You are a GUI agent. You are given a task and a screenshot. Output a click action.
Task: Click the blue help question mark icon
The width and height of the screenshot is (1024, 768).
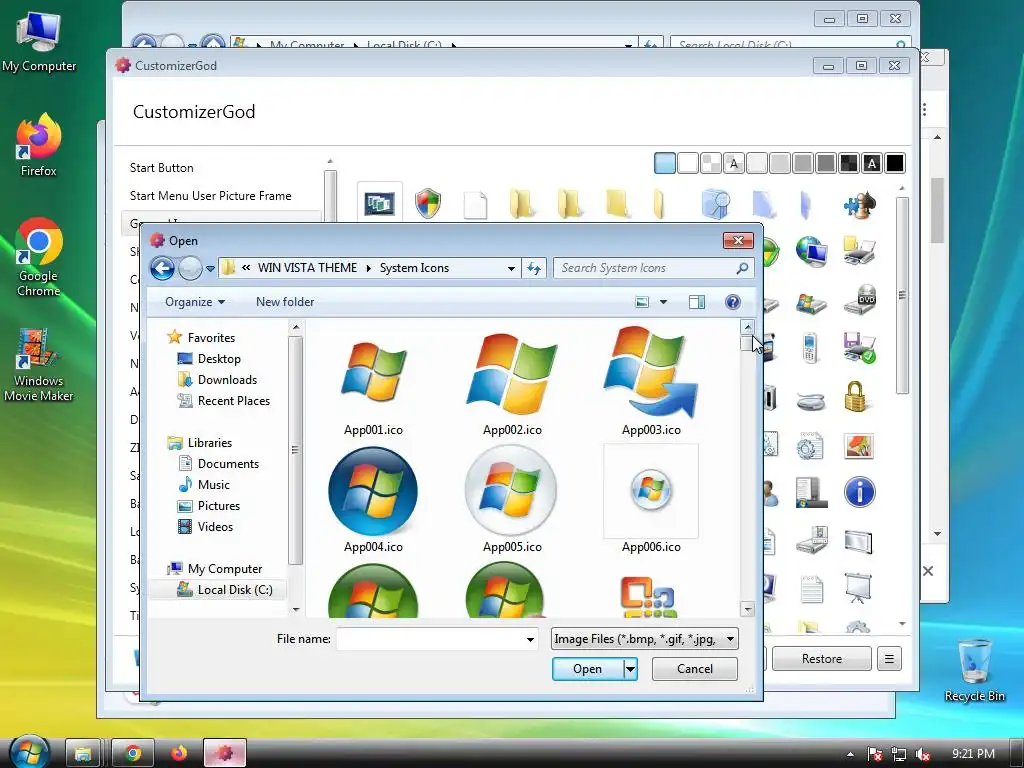click(733, 302)
